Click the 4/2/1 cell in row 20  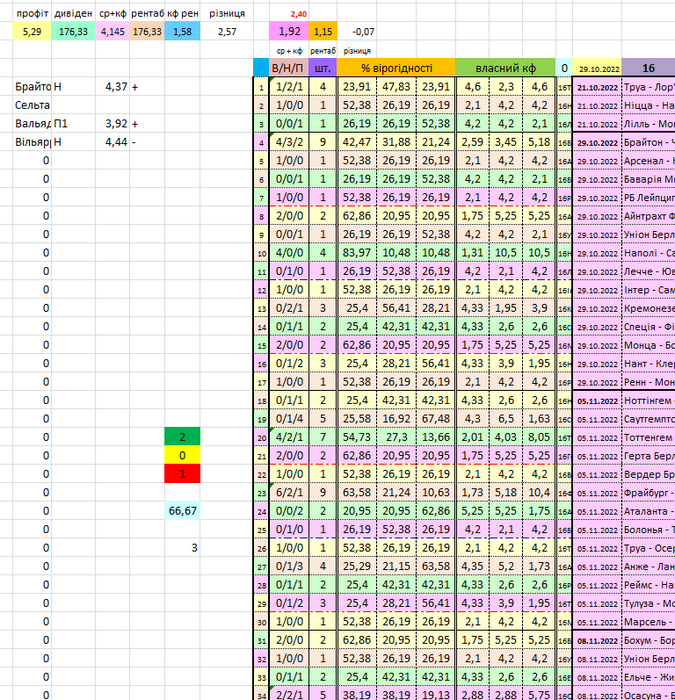coord(289,437)
